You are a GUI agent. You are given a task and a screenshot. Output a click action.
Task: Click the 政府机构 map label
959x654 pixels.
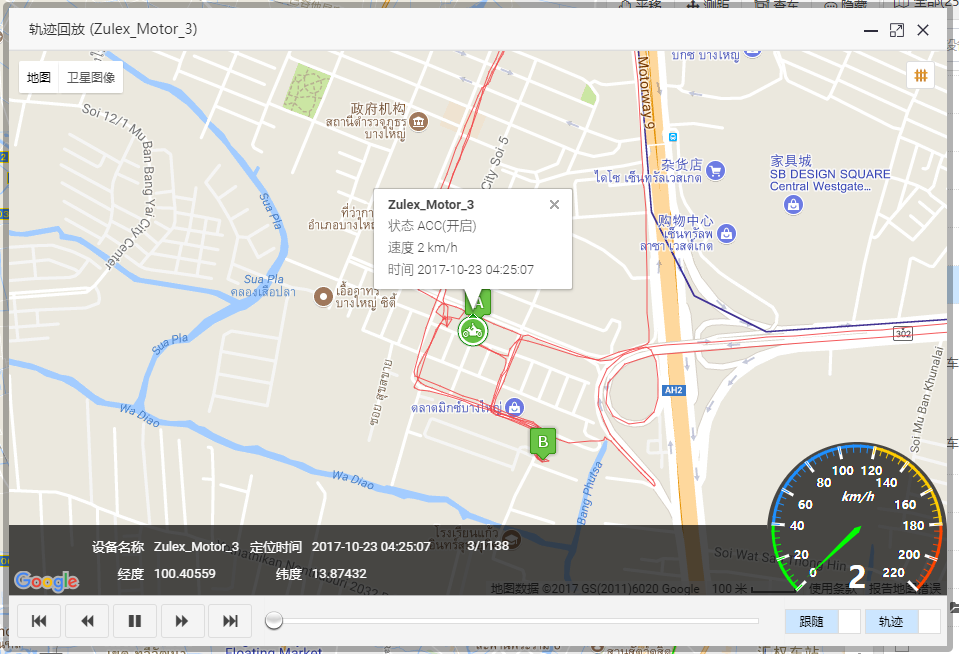tap(377, 109)
